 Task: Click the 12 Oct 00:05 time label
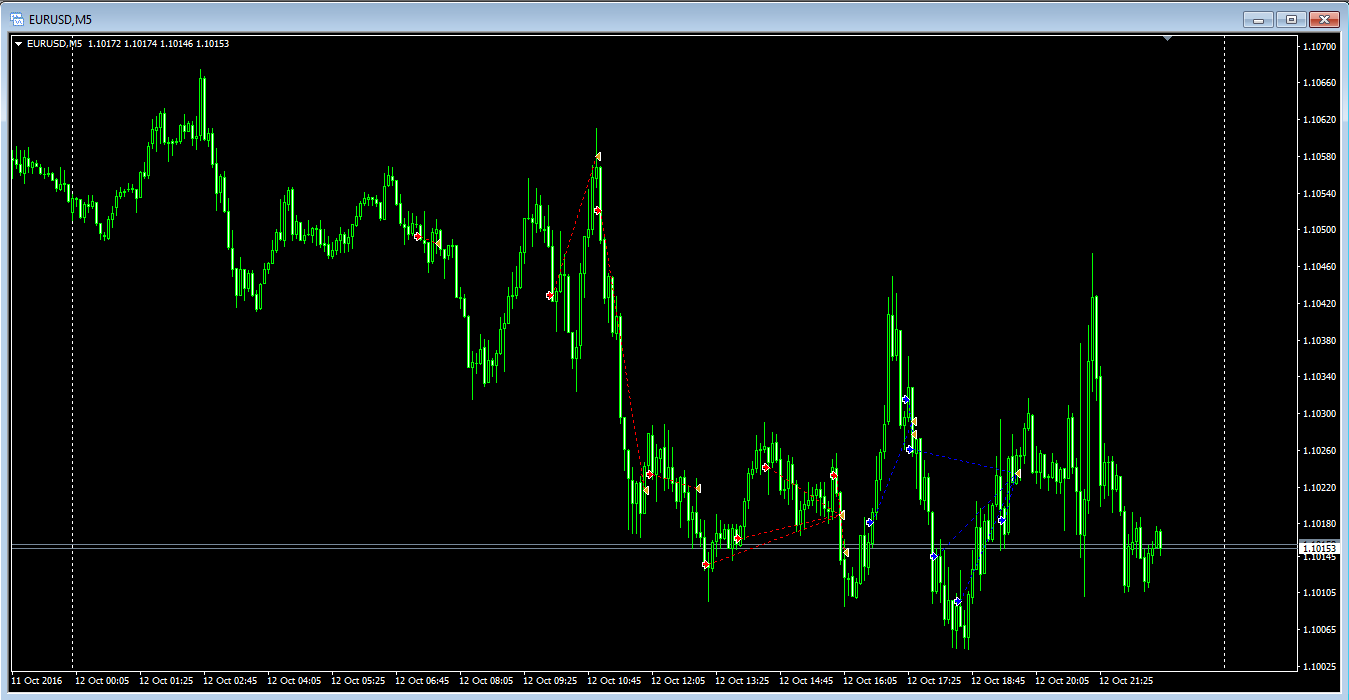[102, 681]
